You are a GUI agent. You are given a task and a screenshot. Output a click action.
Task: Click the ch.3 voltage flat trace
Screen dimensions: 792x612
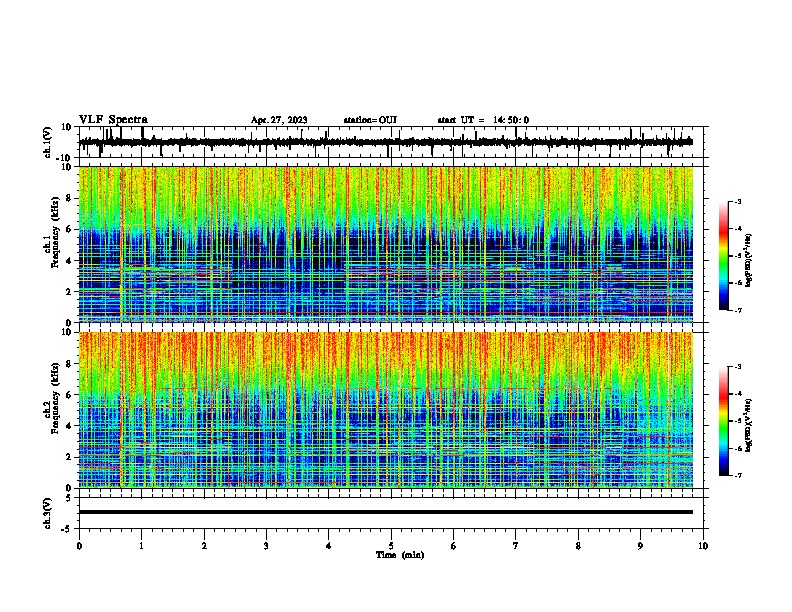click(x=386, y=512)
